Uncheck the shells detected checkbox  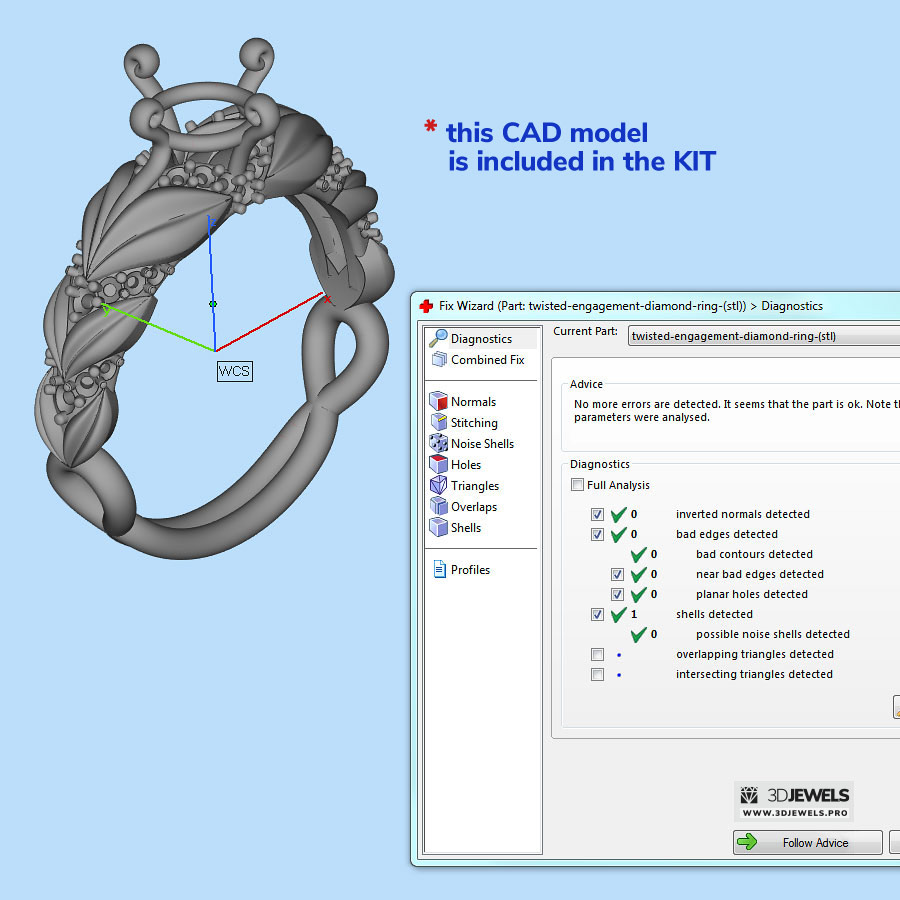(x=597, y=614)
